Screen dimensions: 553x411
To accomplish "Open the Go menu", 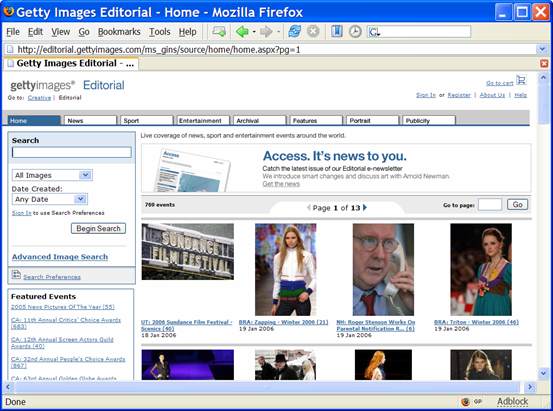I will click(x=84, y=32).
